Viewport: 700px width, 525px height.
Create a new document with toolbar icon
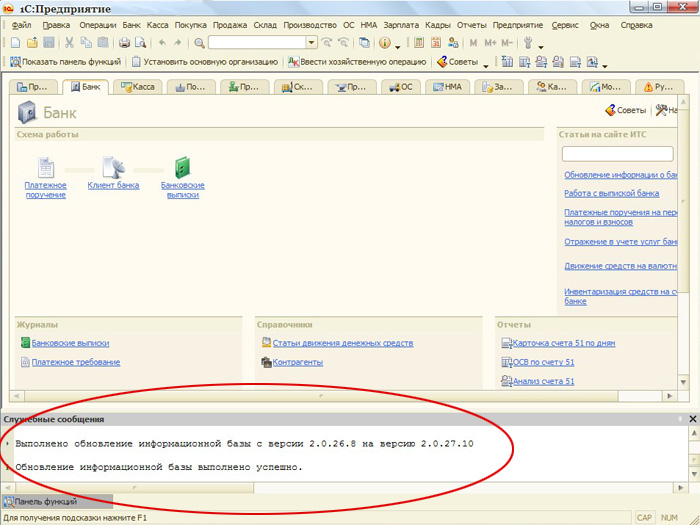[x=15, y=43]
